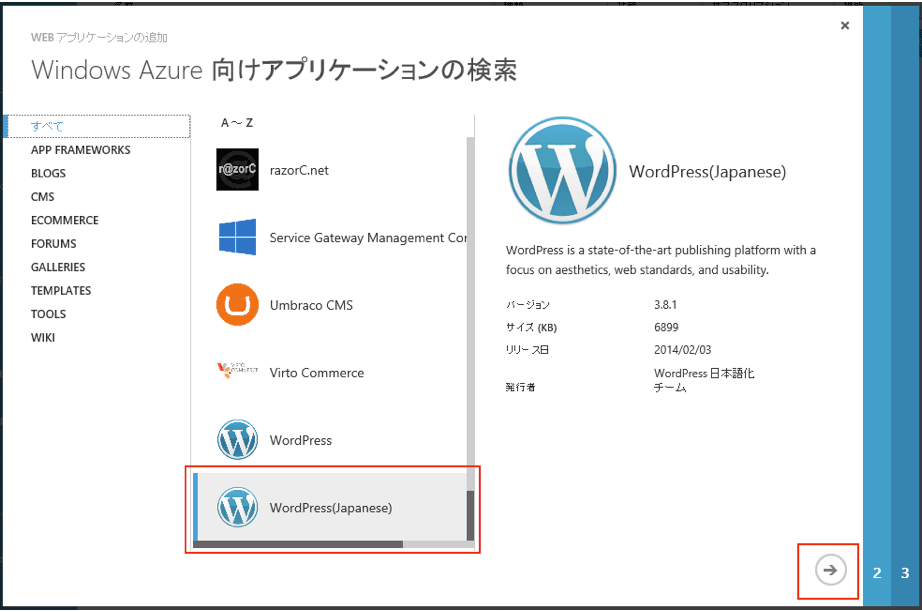Choose Umbraco CMS from the app list
922x612 pixels.
tap(330, 305)
